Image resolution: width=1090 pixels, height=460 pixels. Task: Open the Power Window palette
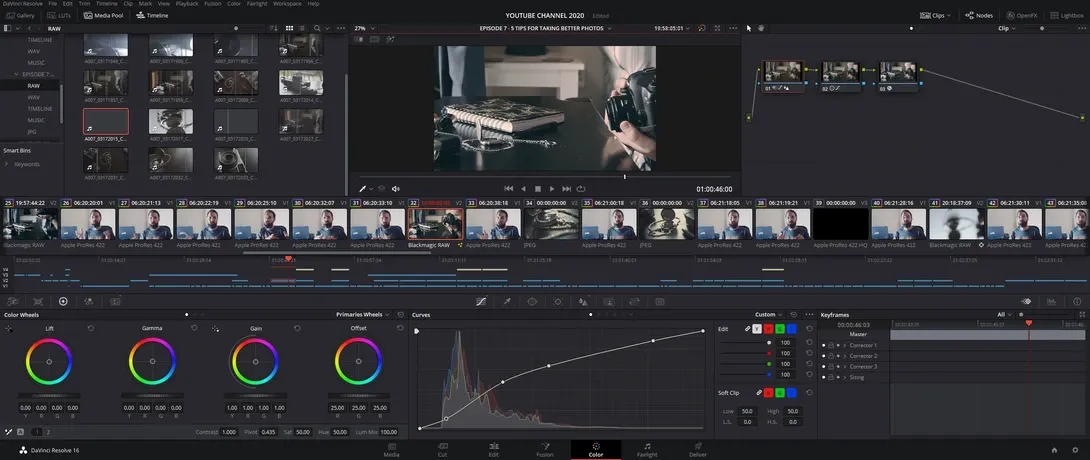click(x=532, y=302)
